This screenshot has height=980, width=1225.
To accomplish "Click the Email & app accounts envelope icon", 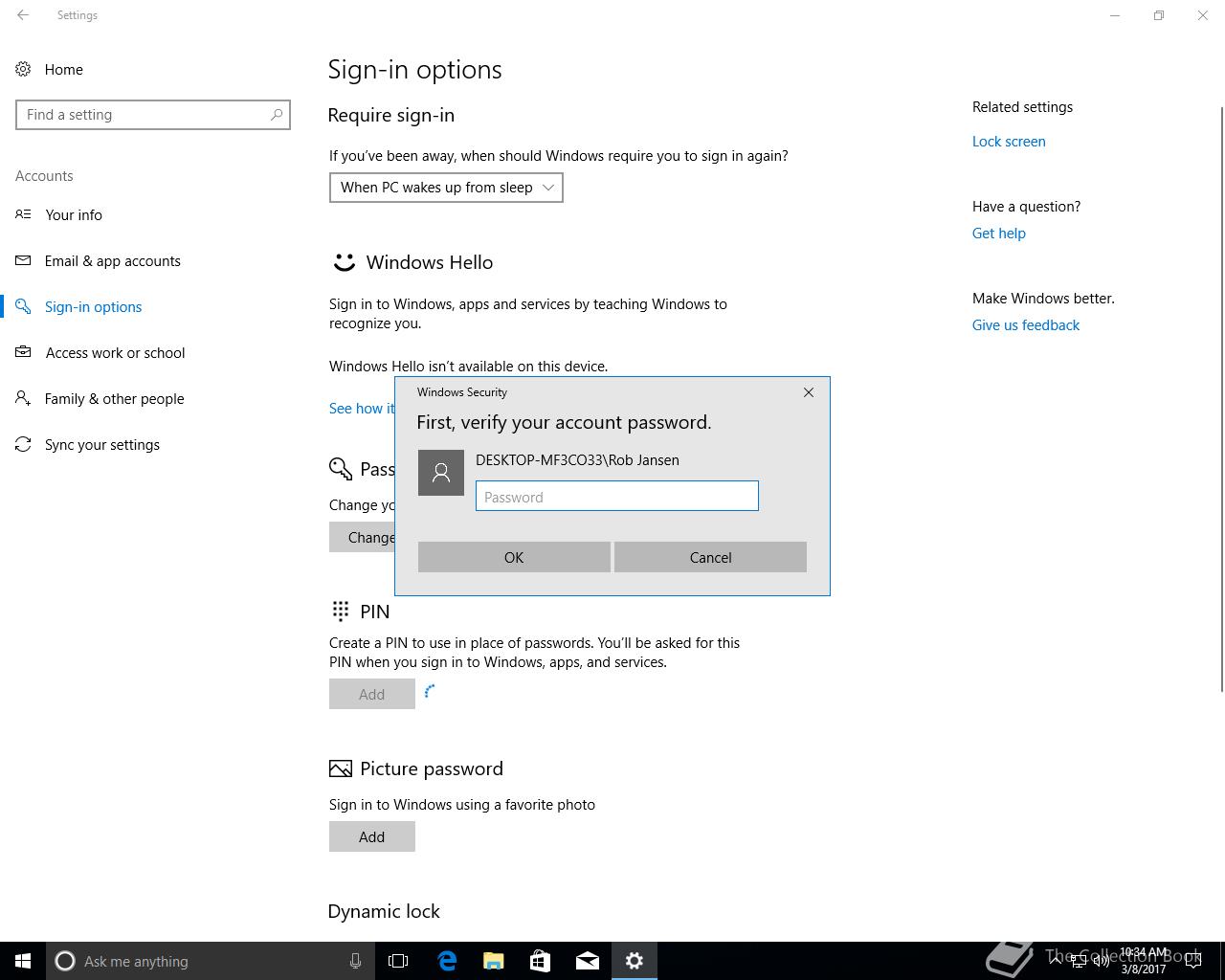I will point(23,260).
